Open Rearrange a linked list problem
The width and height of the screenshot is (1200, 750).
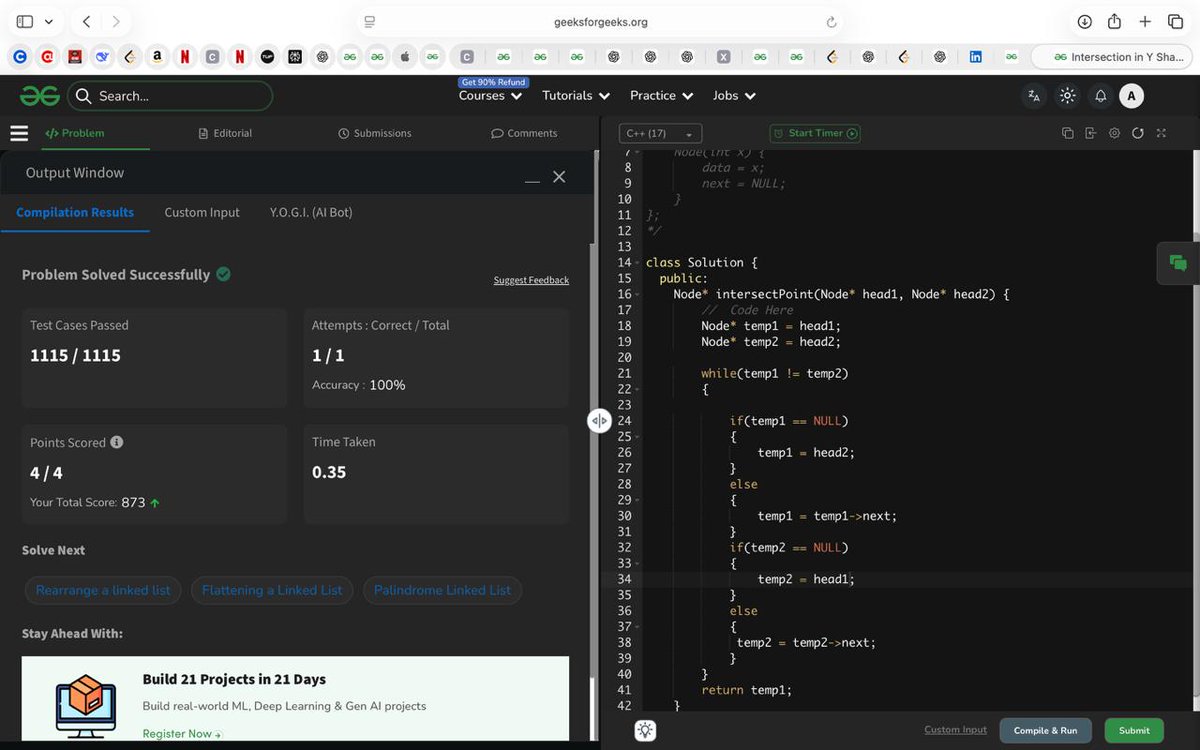103,590
